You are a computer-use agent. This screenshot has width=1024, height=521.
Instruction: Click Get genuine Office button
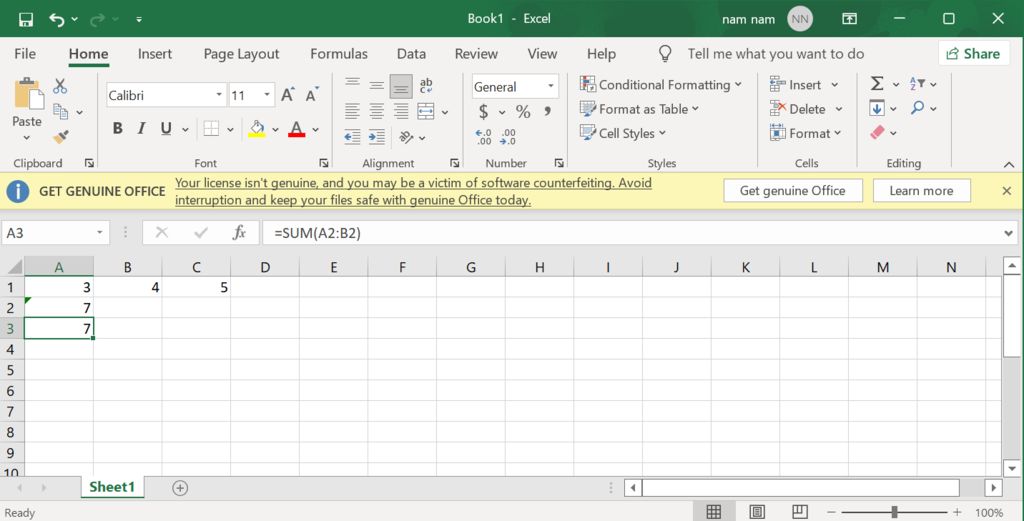point(792,191)
